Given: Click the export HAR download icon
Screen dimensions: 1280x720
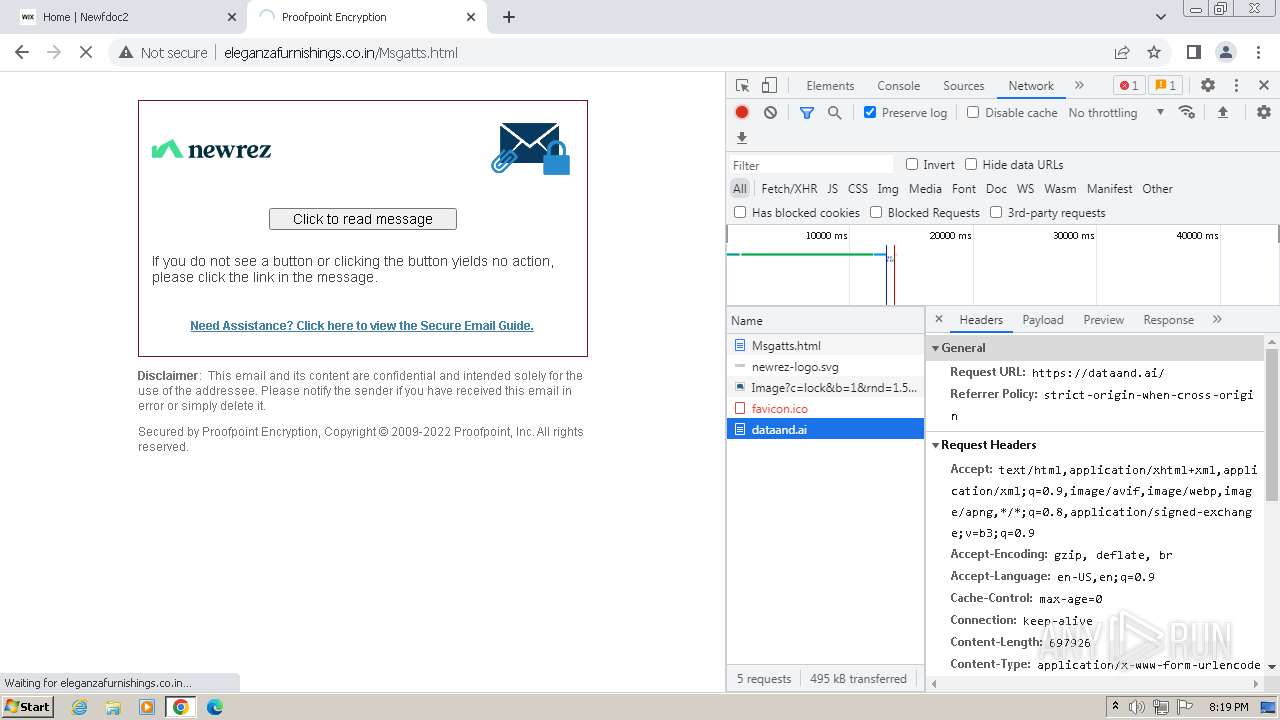Looking at the screenshot, I should (x=742, y=137).
